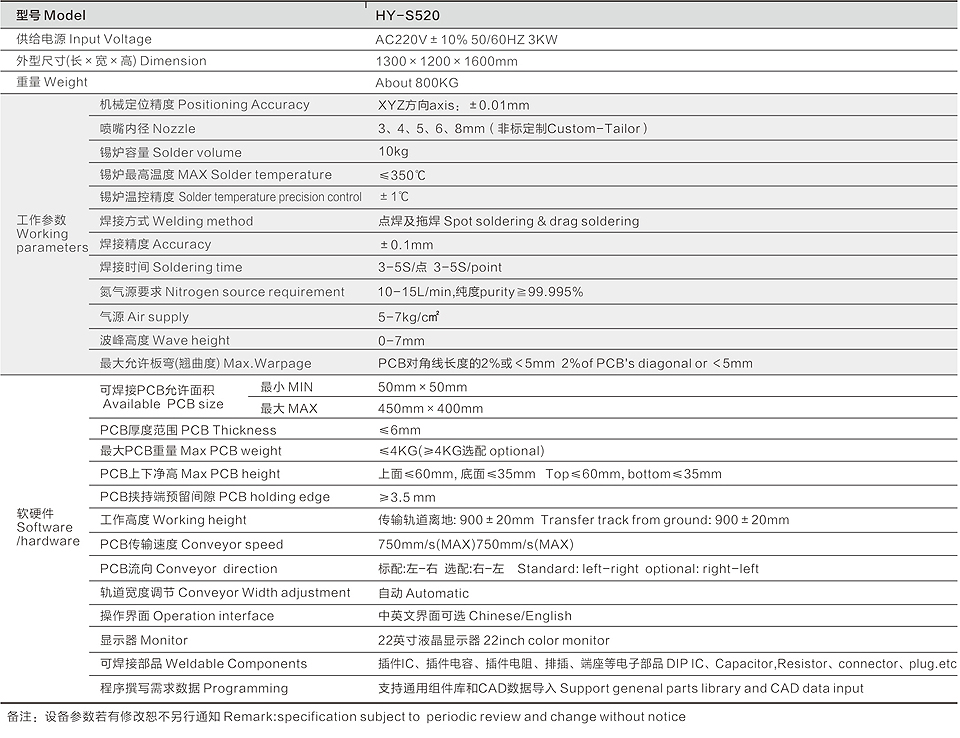
Task: Click the ± 0.1mm accuracy value
Action: pyautogui.click(x=406, y=245)
